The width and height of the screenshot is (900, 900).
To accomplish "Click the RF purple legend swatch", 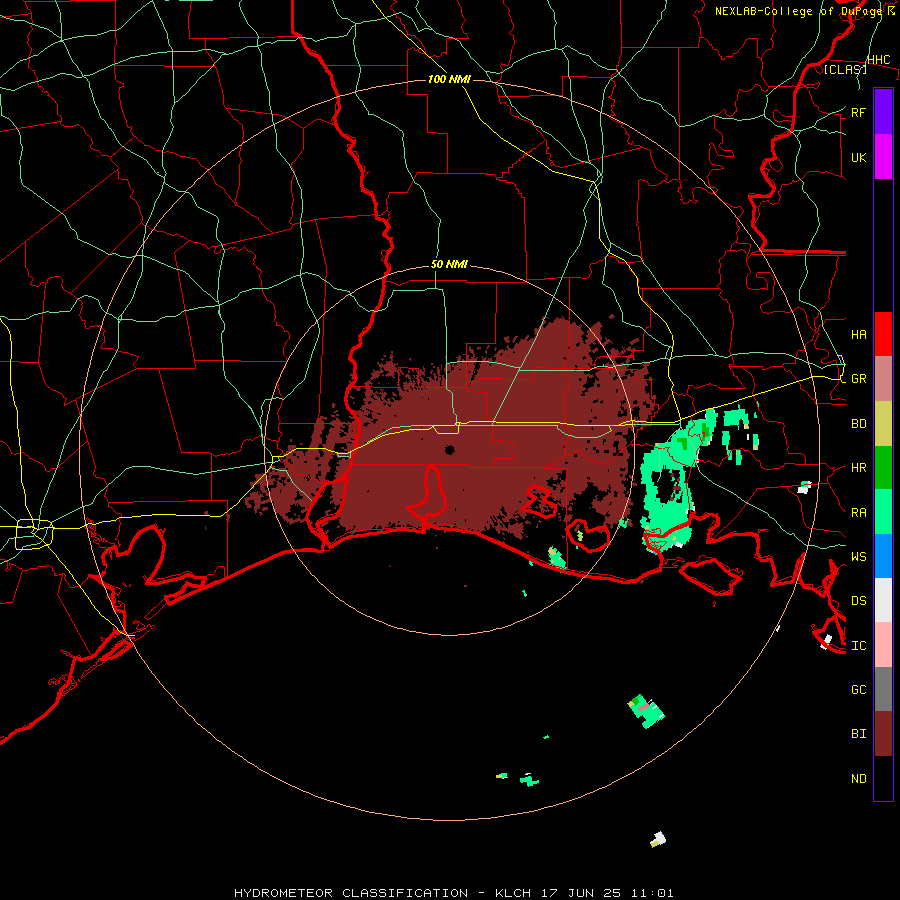I will tap(883, 112).
